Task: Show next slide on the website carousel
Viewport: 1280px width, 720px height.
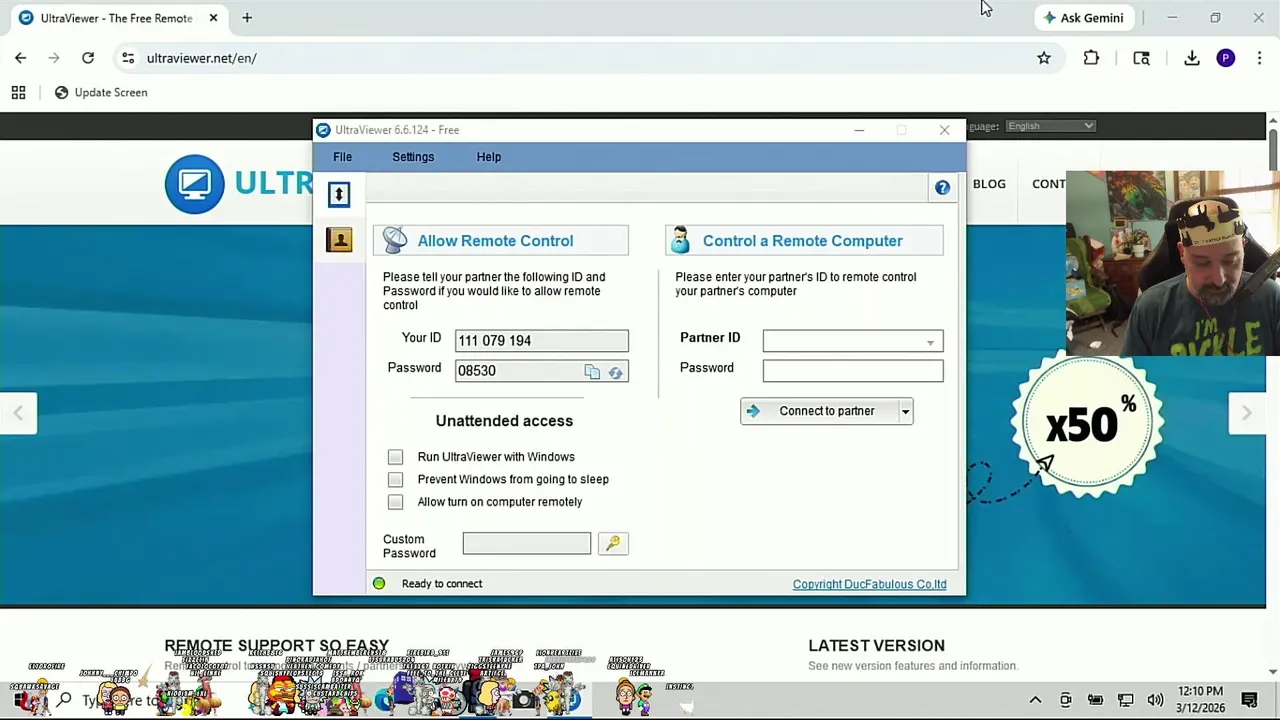Action: (1246, 413)
